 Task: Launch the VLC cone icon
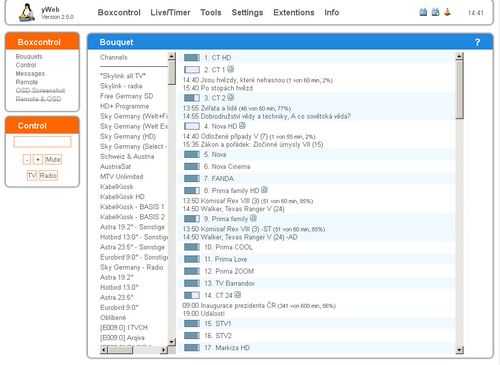447,12
